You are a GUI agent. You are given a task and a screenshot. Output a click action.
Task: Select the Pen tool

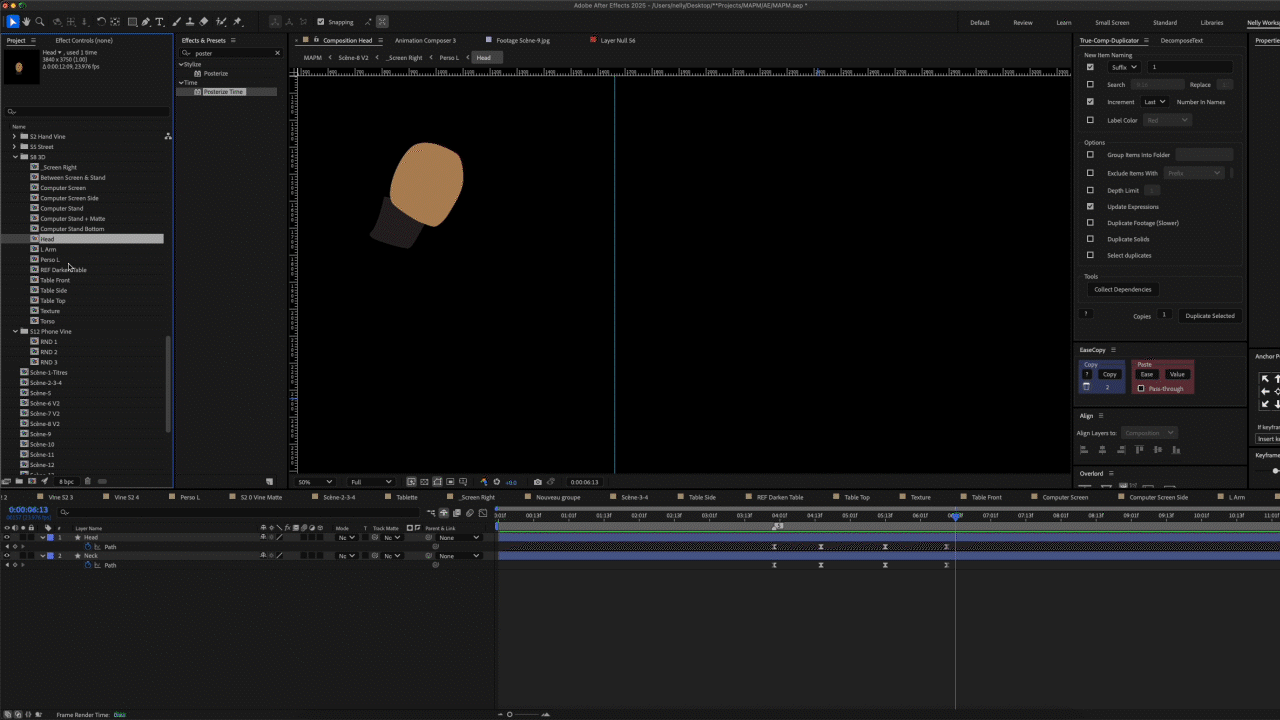coord(146,22)
